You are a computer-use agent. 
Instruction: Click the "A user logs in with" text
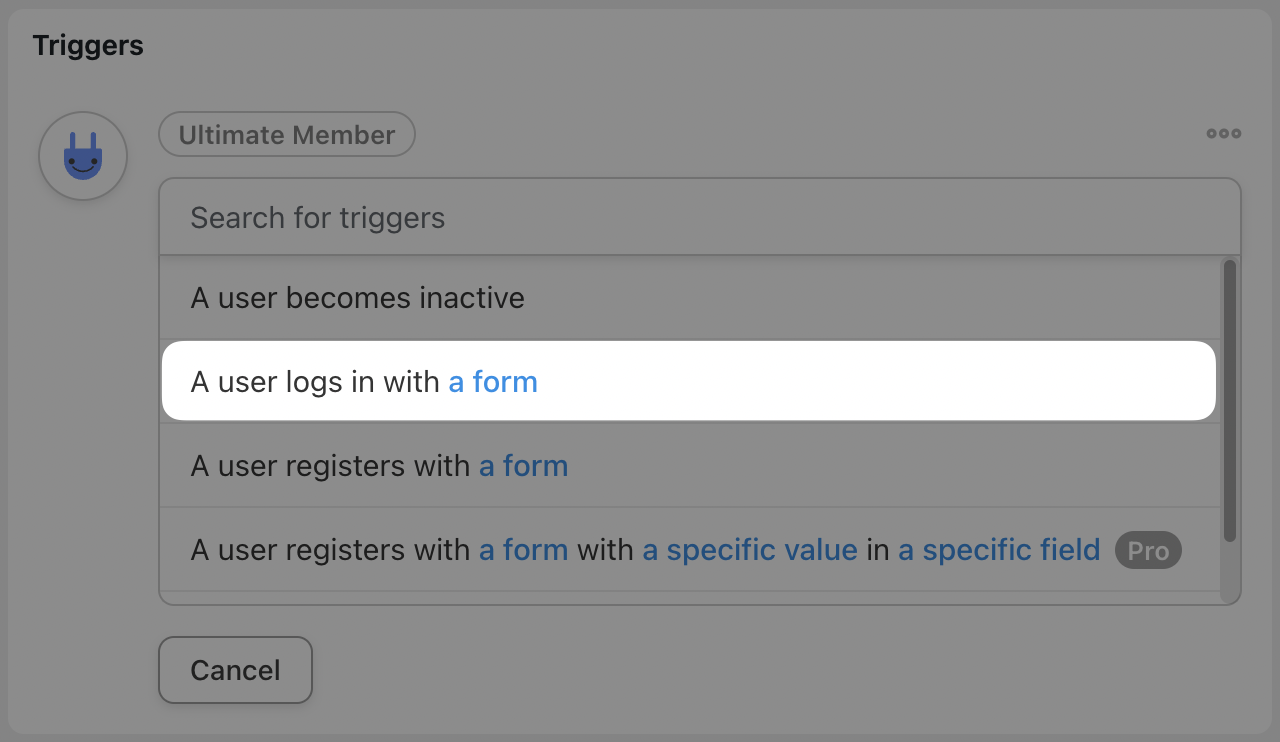coord(315,382)
